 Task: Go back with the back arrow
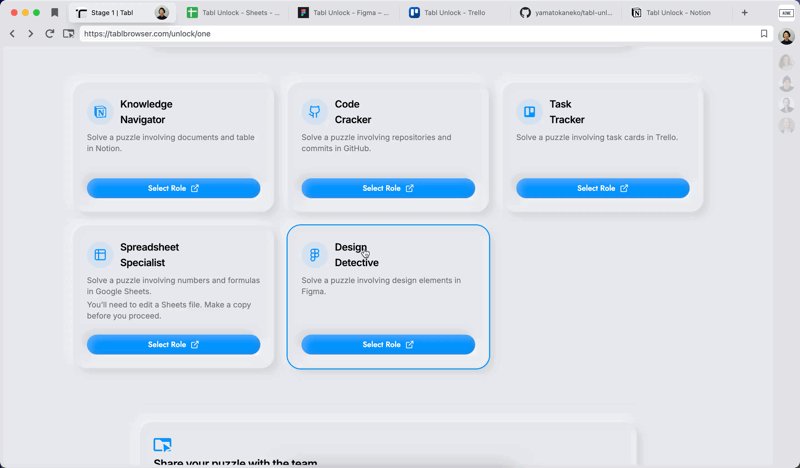(x=12, y=34)
